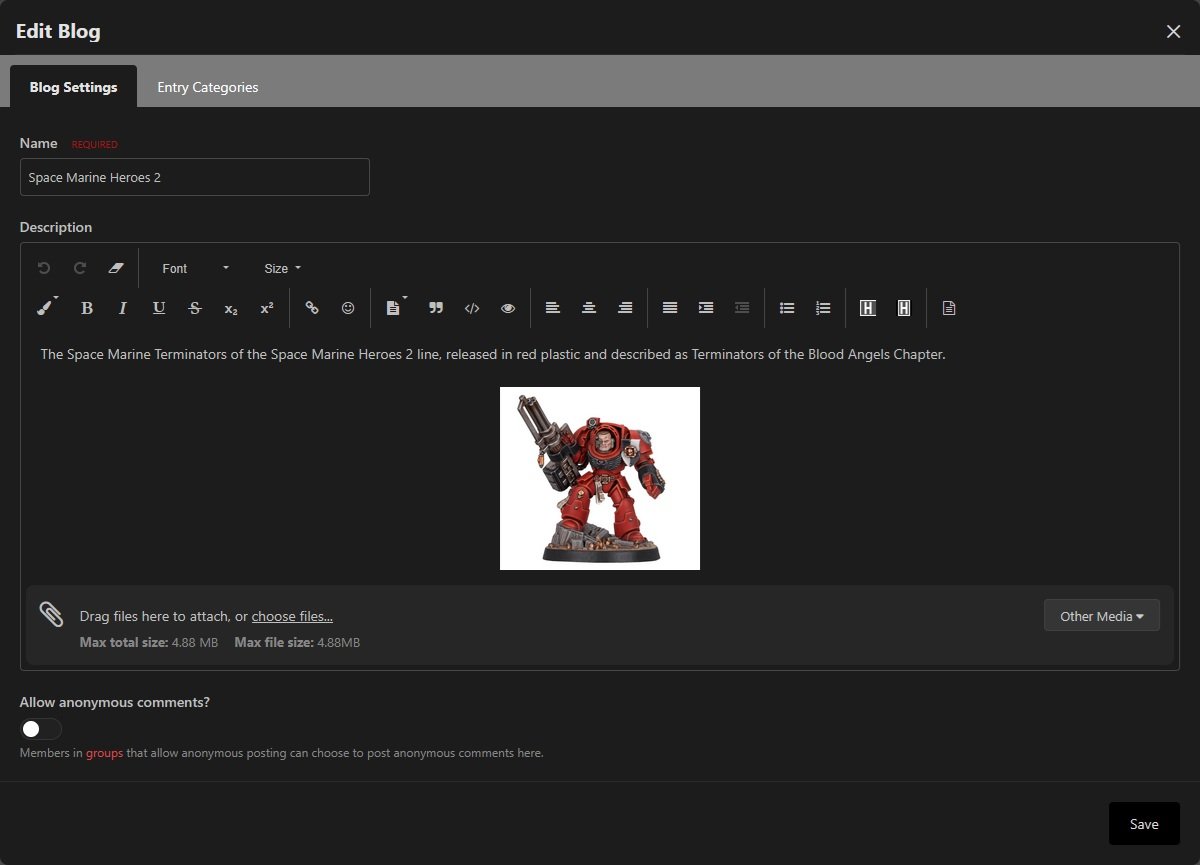Expand the Size dropdown

(282, 268)
